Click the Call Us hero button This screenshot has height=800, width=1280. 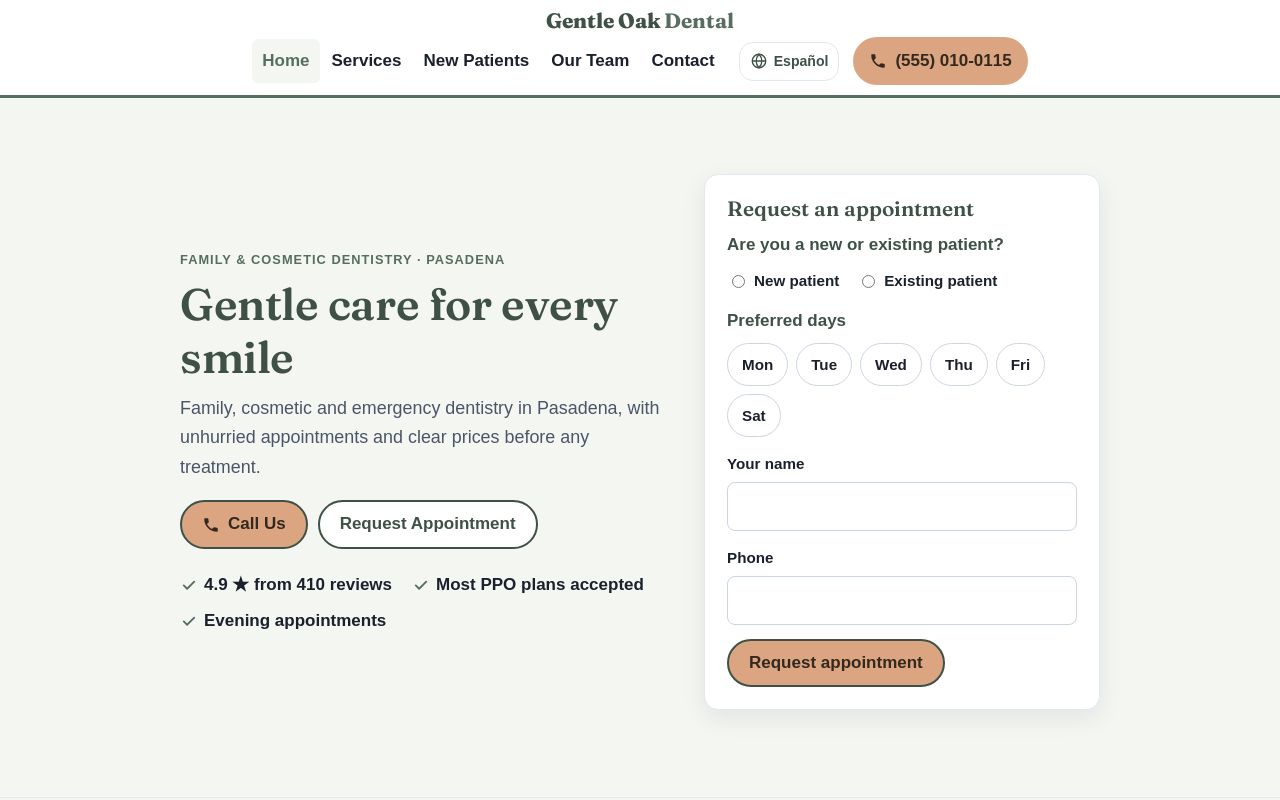[x=244, y=524]
